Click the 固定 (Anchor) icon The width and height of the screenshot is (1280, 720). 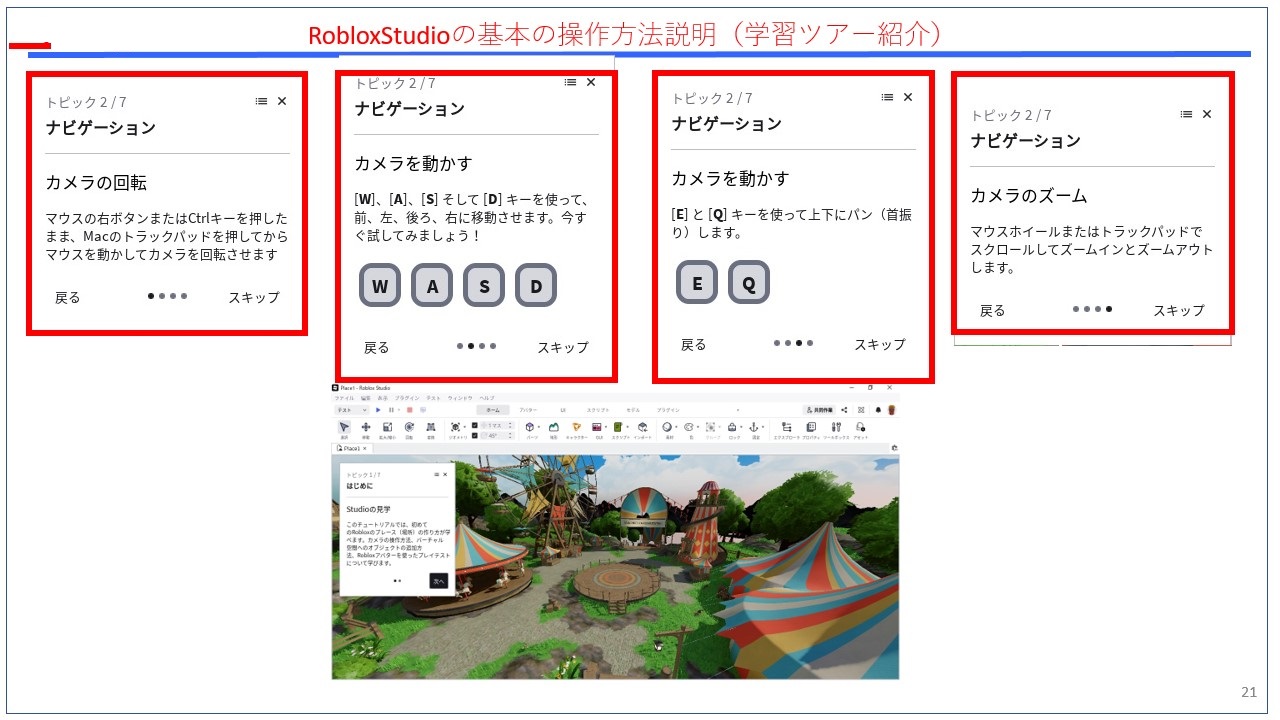tap(756, 428)
